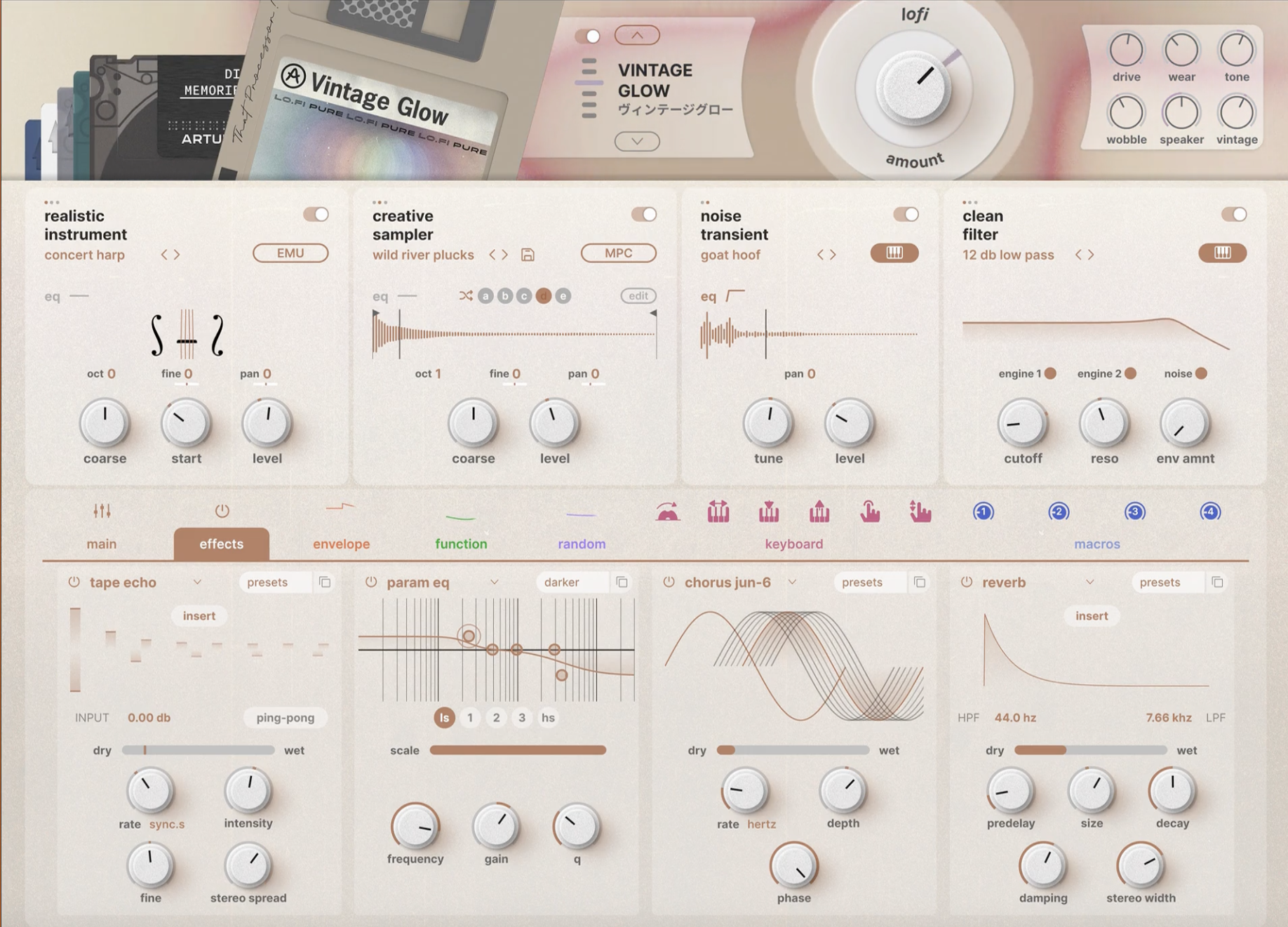Toggle creative sampler on/off switch
The width and height of the screenshot is (1288, 927).
click(644, 214)
